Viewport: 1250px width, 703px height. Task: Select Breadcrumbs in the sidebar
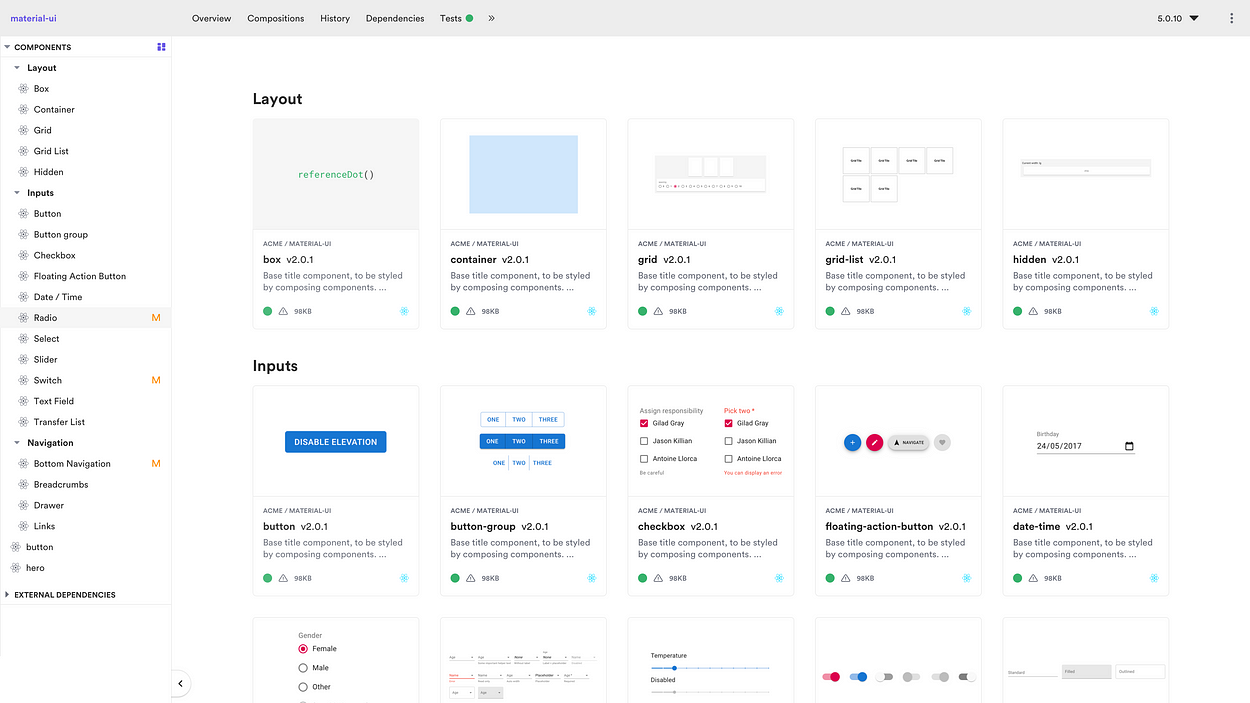(x=61, y=485)
